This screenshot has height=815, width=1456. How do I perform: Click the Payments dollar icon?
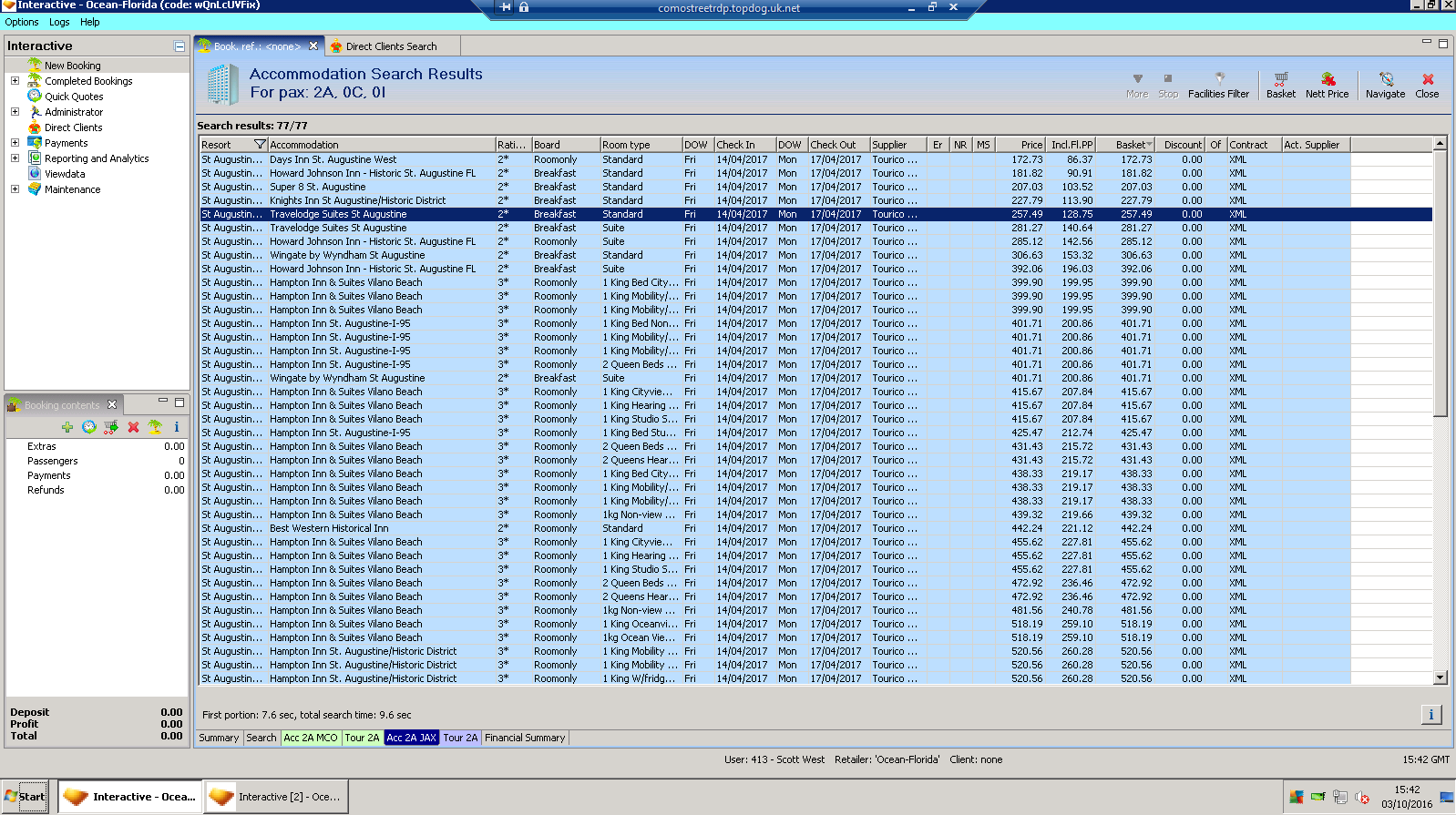coord(35,142)
